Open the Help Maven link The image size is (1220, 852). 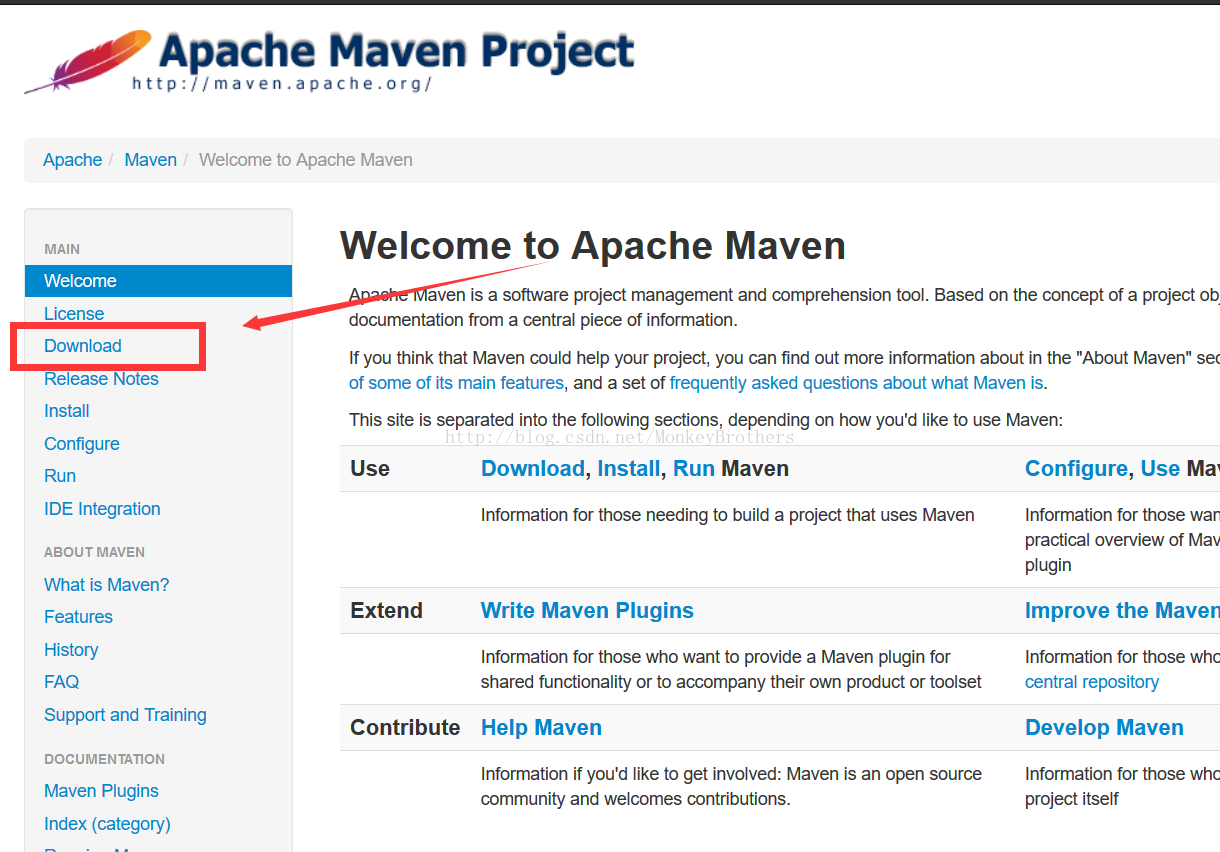541,728
